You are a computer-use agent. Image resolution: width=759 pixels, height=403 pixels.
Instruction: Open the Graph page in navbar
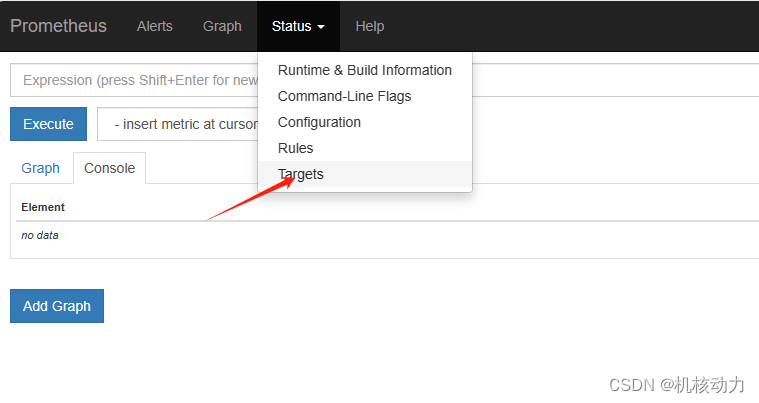(222, 26)
